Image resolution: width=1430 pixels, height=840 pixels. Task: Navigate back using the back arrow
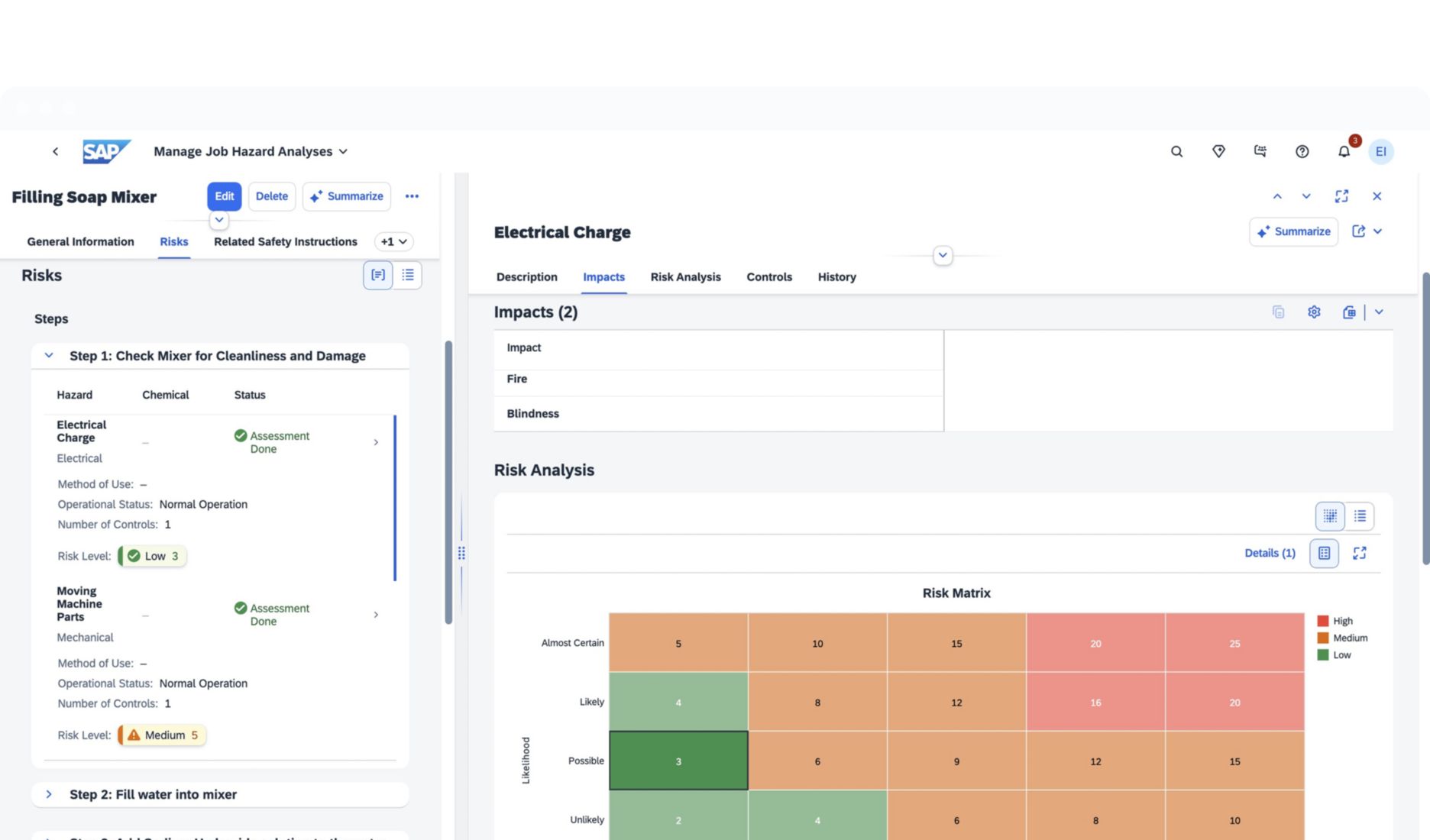coord(55,152)
